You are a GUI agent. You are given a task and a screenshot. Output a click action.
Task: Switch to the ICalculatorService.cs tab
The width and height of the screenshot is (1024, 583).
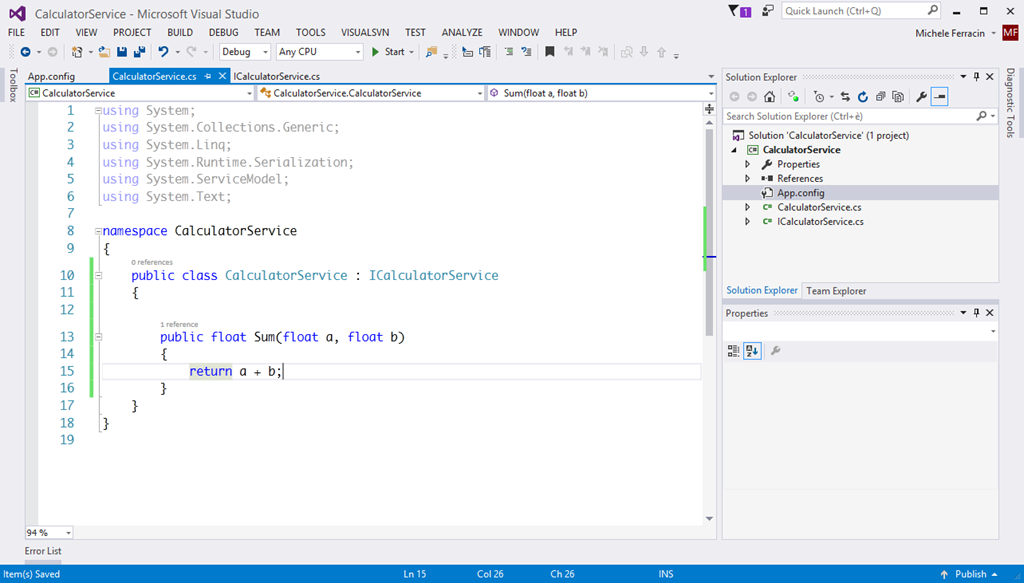(x=276, y=76)
